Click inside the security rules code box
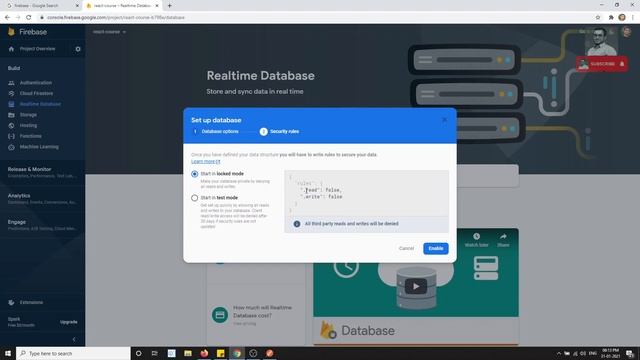This screenshot has height=360, width=640. (366, 193)
